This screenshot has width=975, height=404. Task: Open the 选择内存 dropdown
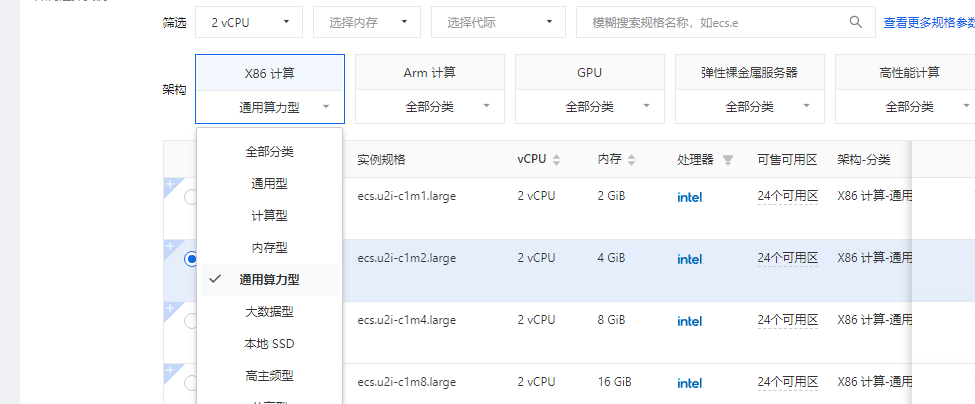coord(366,21)
